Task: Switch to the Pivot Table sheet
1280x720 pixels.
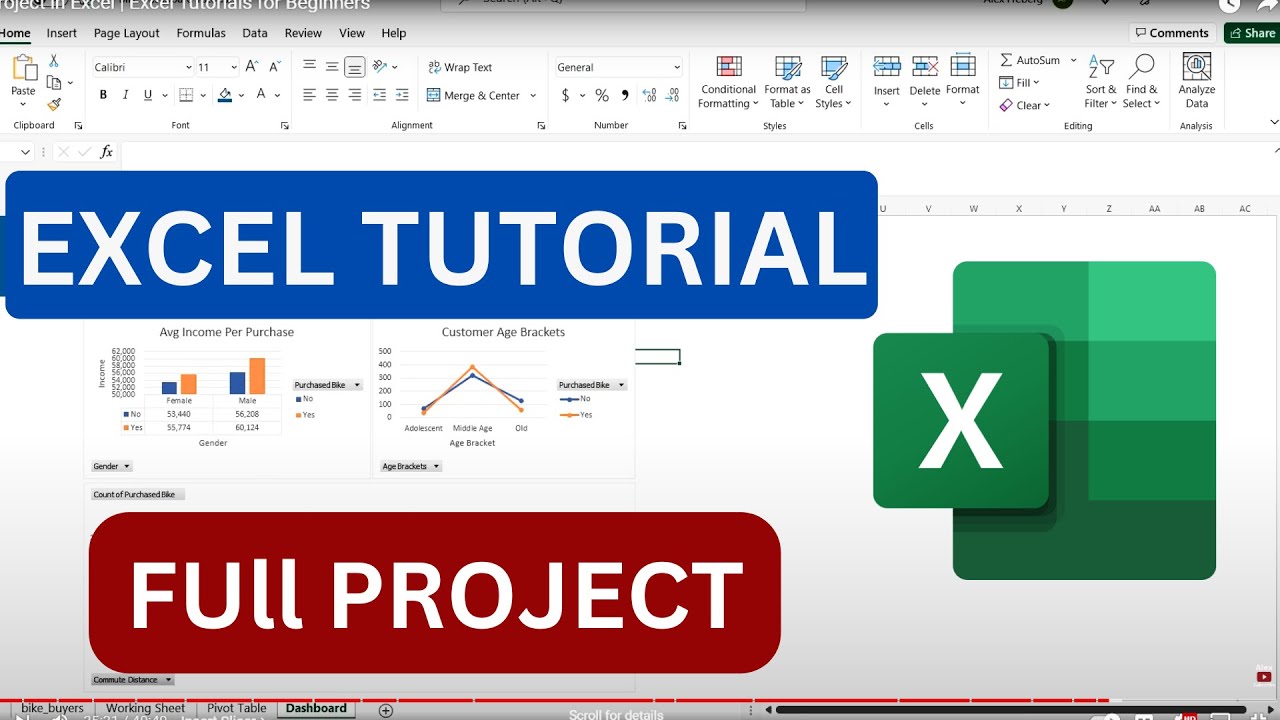Action: (x=237, y=708)
